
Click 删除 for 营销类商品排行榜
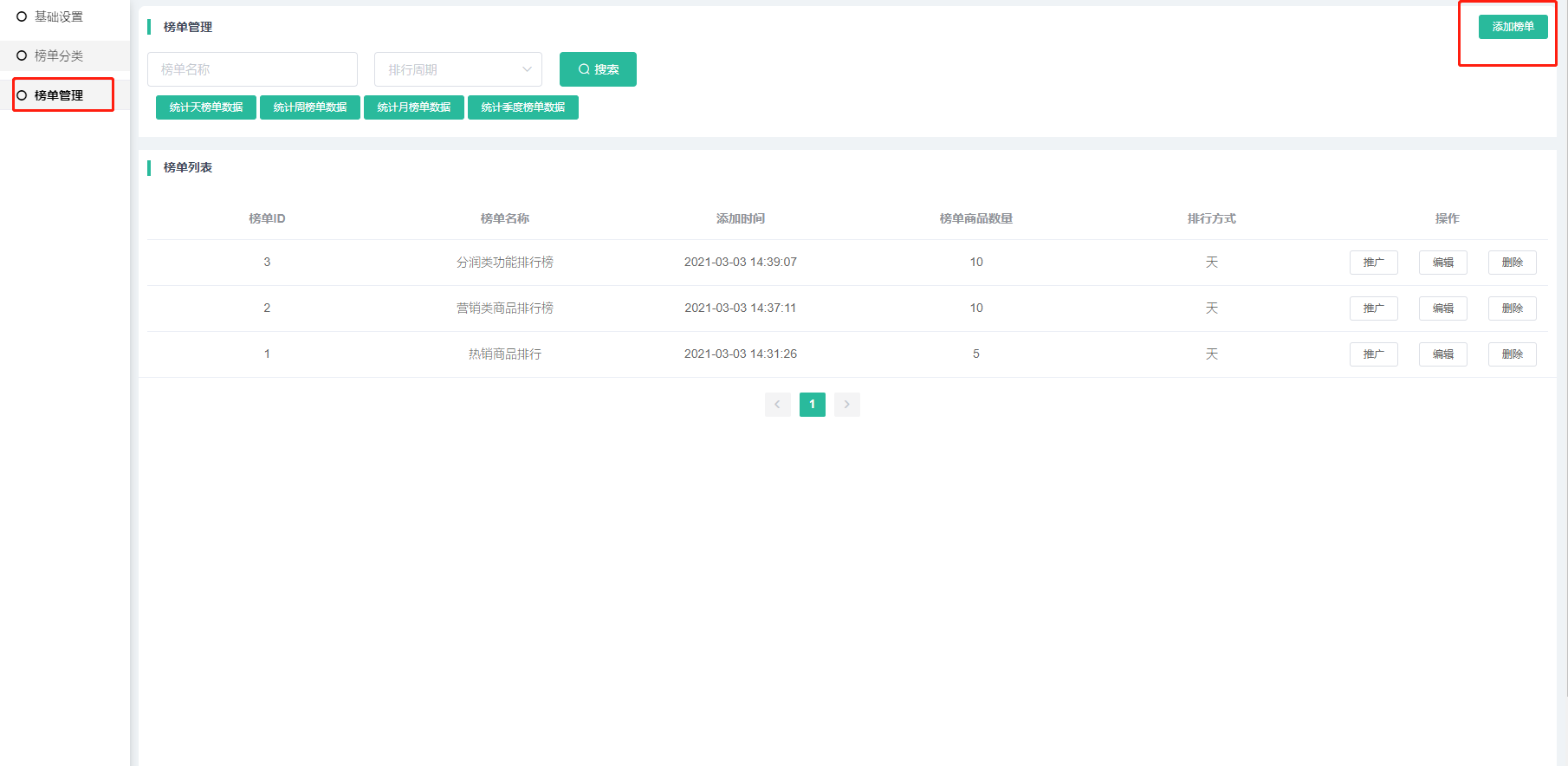tap(1513, 308)
